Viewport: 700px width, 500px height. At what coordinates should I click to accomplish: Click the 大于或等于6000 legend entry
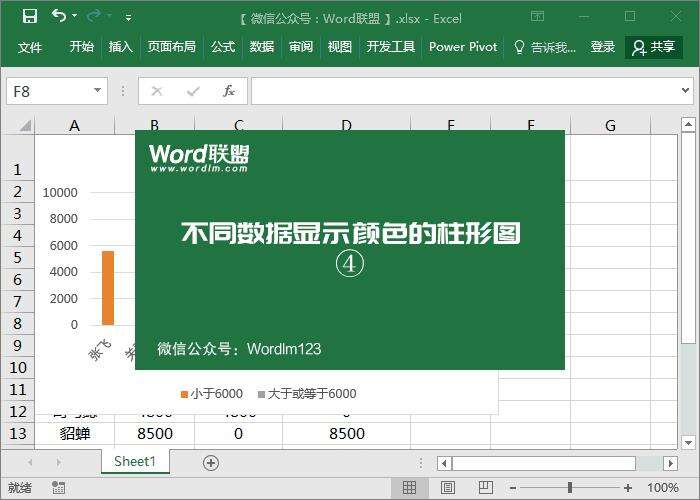click(307, 394)
